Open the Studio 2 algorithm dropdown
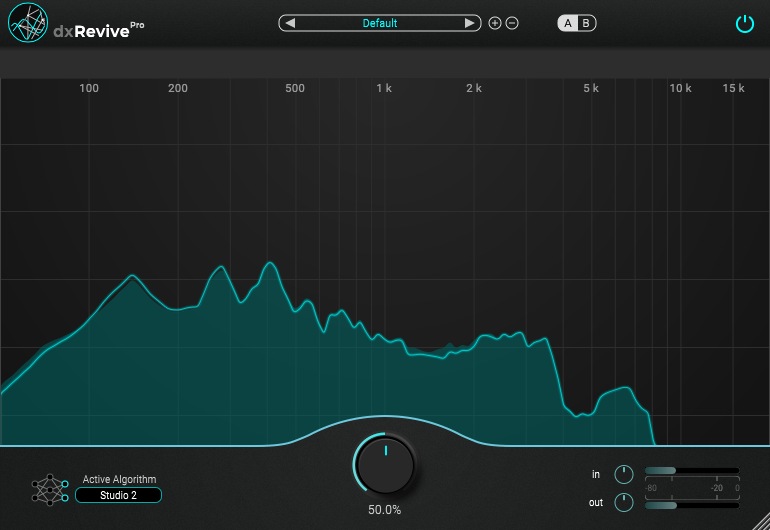 pos(118,495)
